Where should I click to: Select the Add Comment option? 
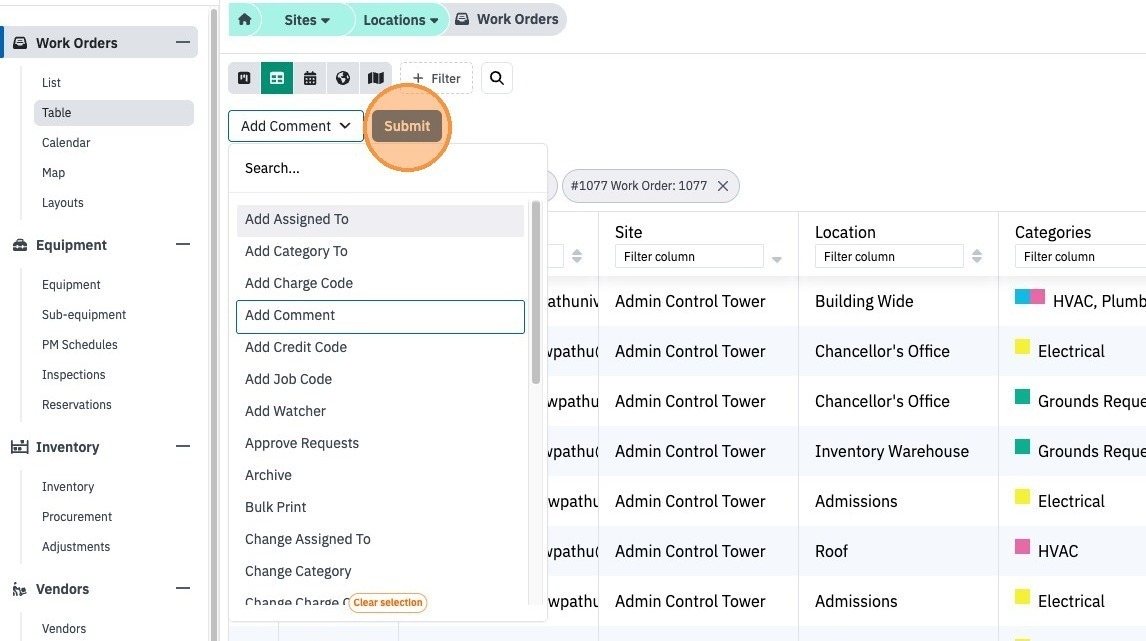tap(380, 316)
